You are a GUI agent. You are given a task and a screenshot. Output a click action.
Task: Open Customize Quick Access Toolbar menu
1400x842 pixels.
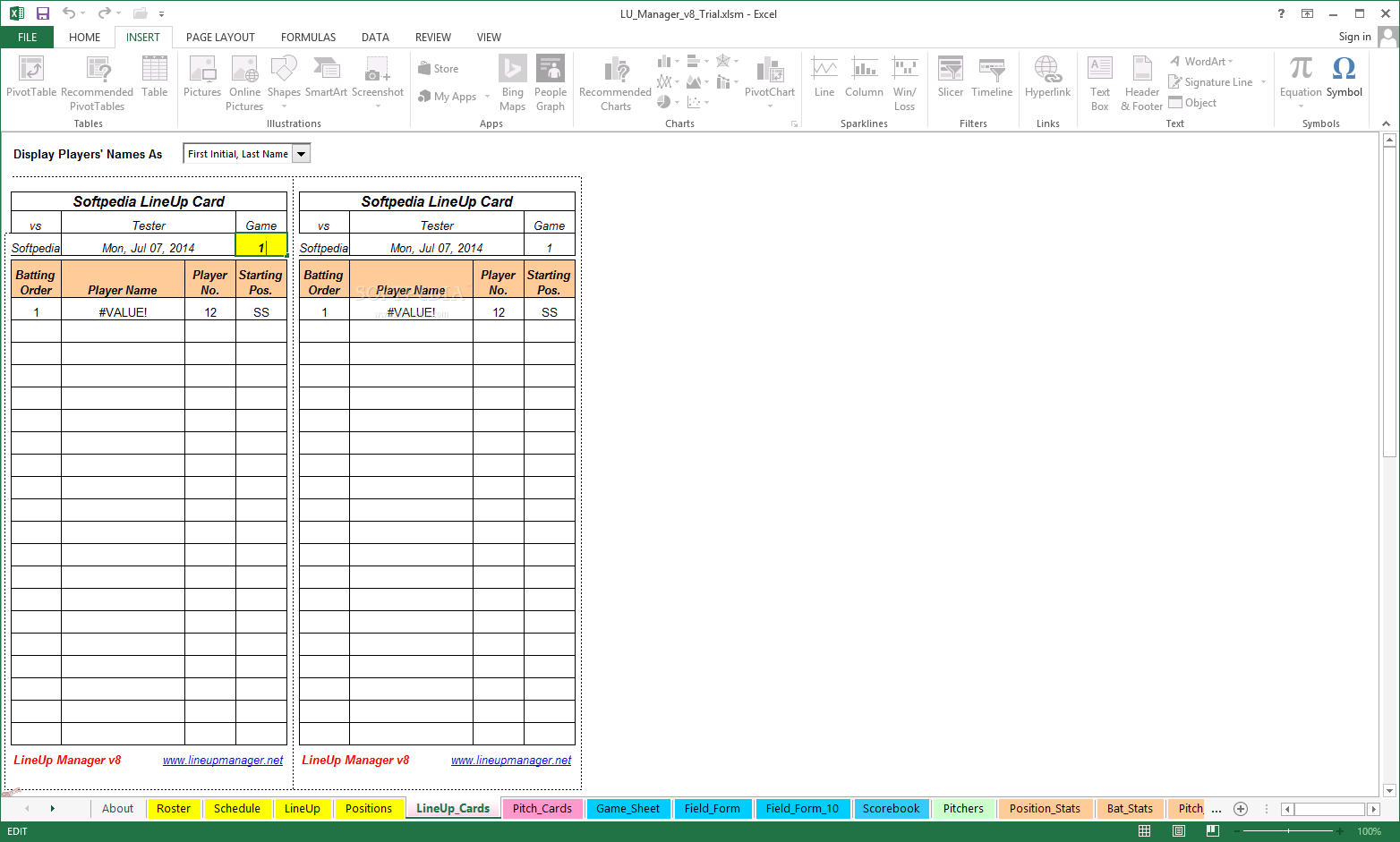click(162, 13)
